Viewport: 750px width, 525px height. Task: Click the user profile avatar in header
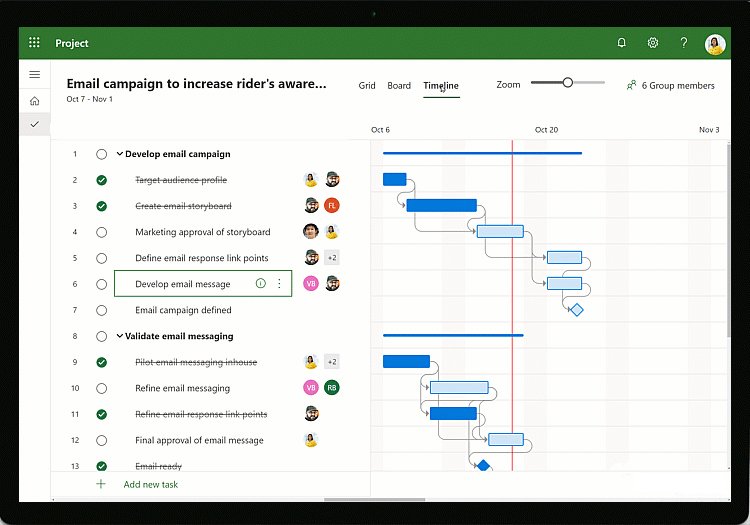[x=714, y=44]
